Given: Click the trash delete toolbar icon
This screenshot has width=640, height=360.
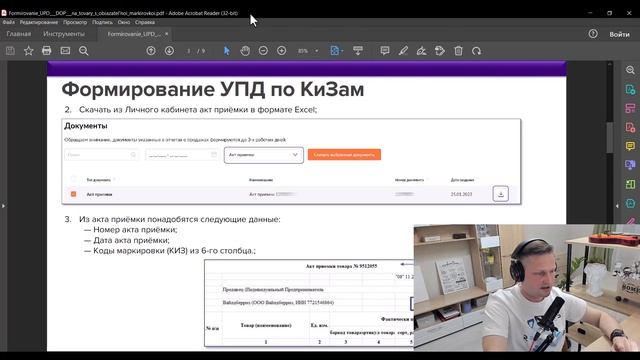Looking at the screenshot, I should coord(458,51).
